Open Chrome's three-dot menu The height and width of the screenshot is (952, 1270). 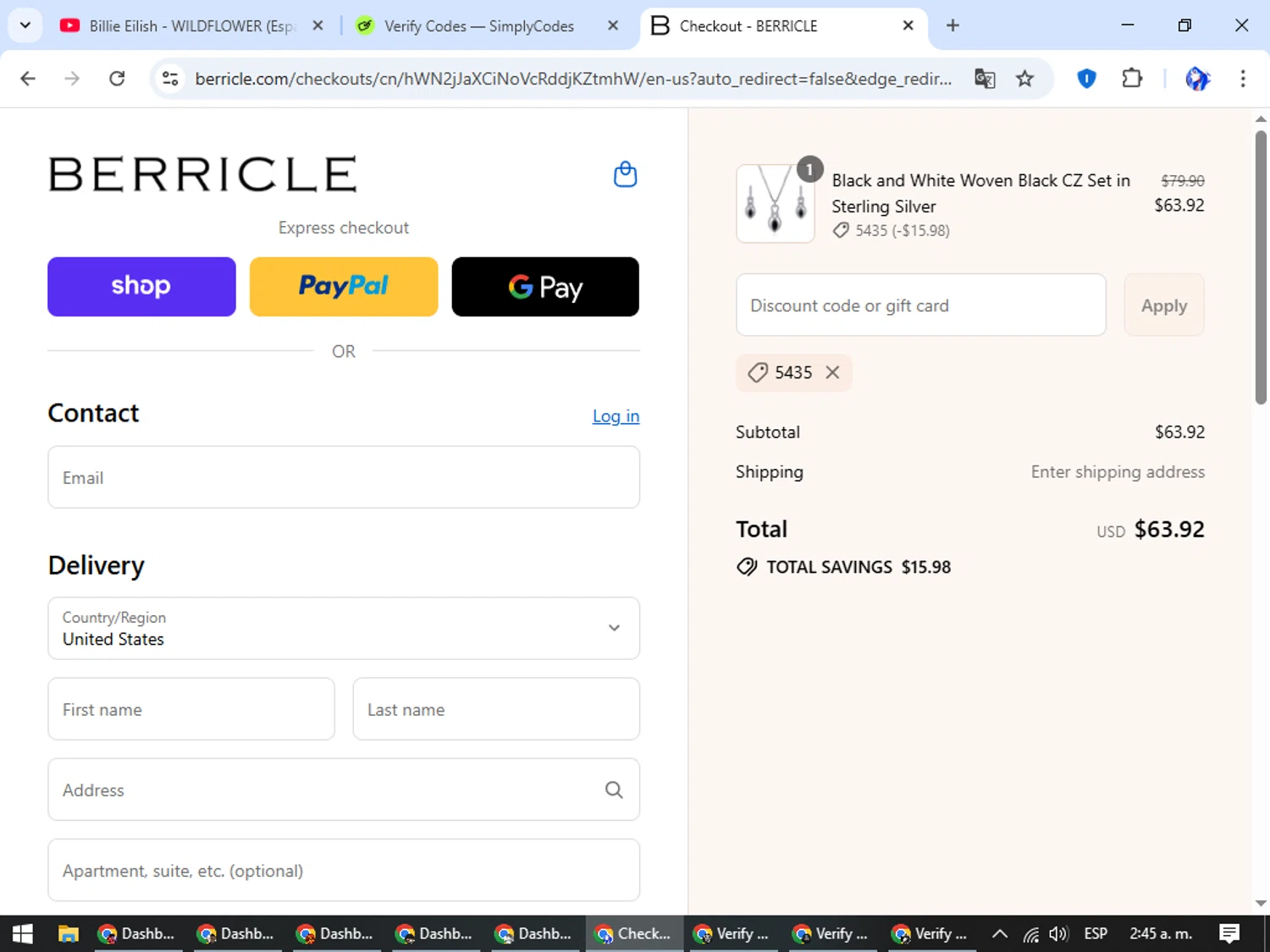tap(1243, 79)
